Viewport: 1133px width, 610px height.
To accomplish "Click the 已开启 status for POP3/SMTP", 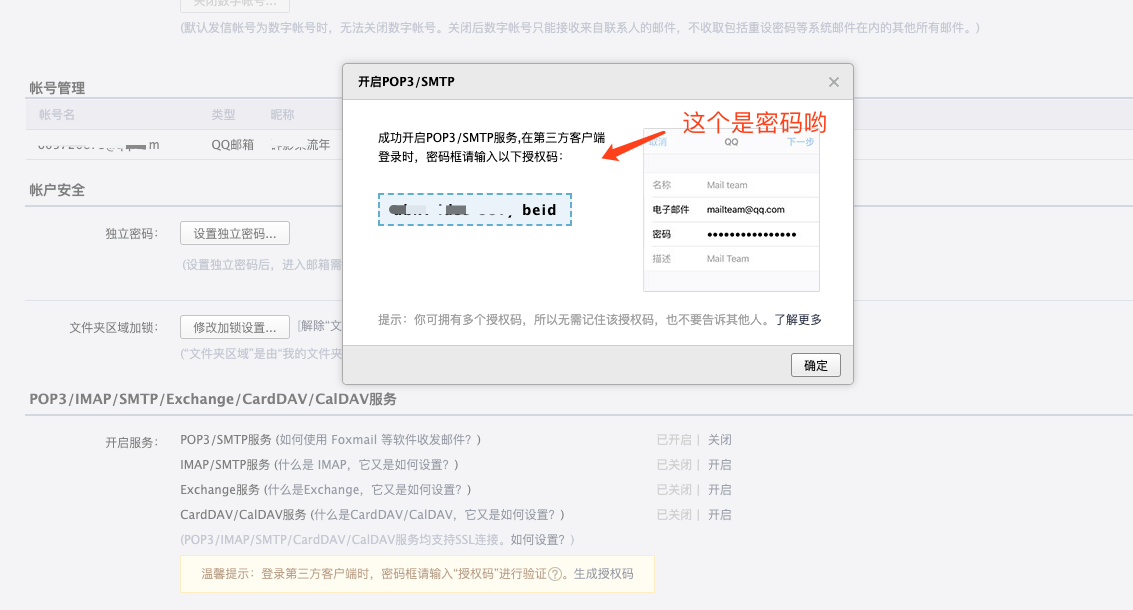I will (673, 439).
